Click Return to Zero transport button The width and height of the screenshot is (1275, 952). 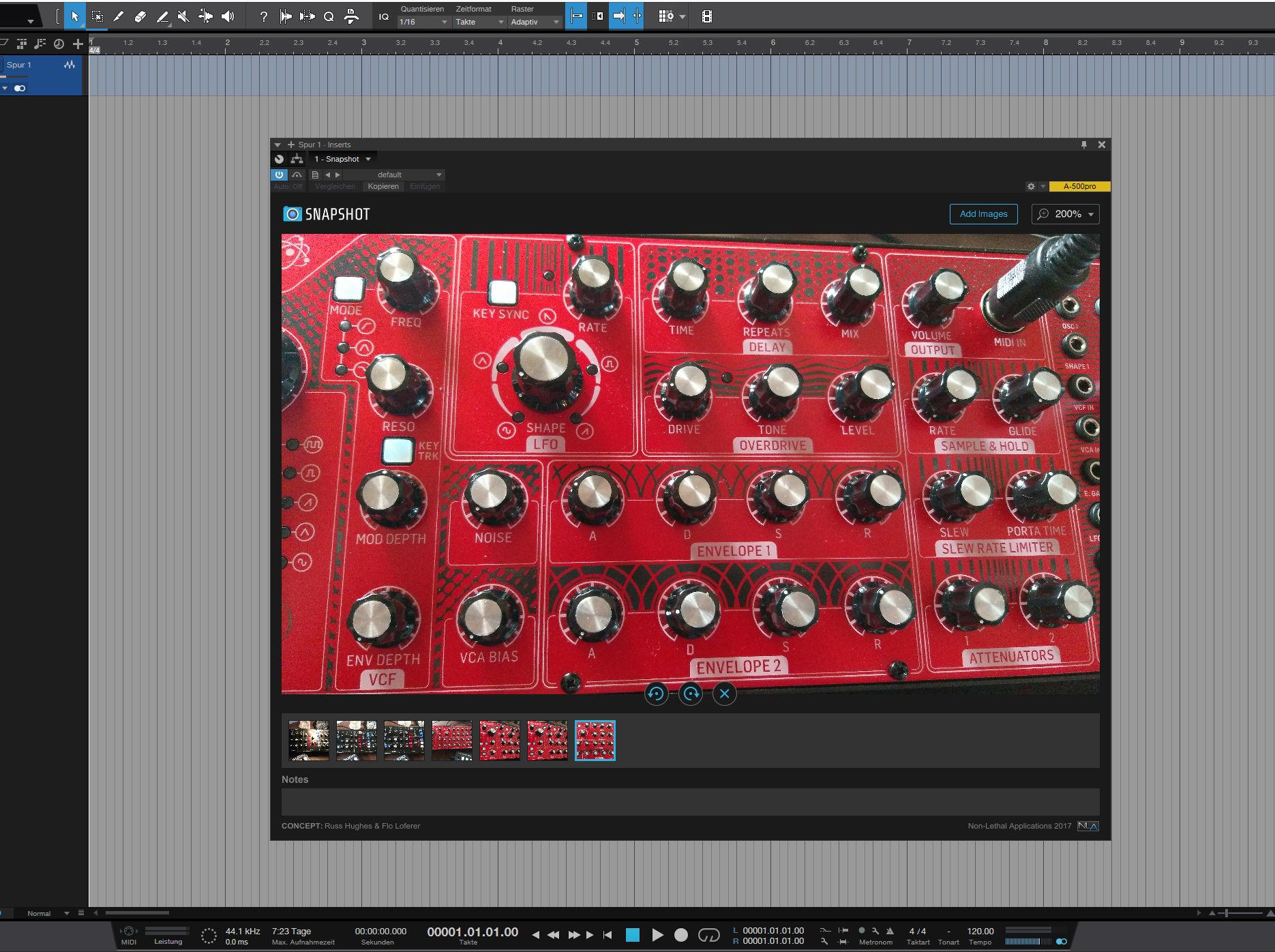607,935
